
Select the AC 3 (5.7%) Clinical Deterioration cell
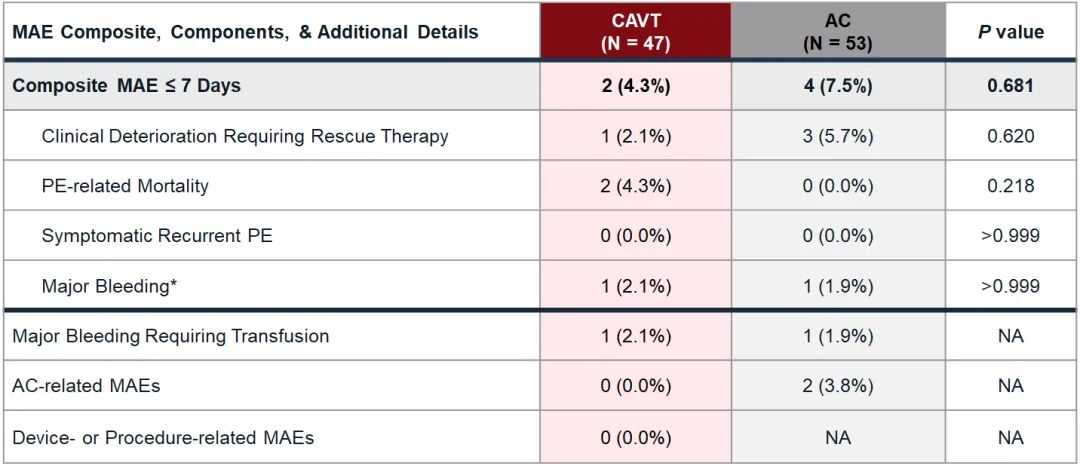click(x=837, y=136)
